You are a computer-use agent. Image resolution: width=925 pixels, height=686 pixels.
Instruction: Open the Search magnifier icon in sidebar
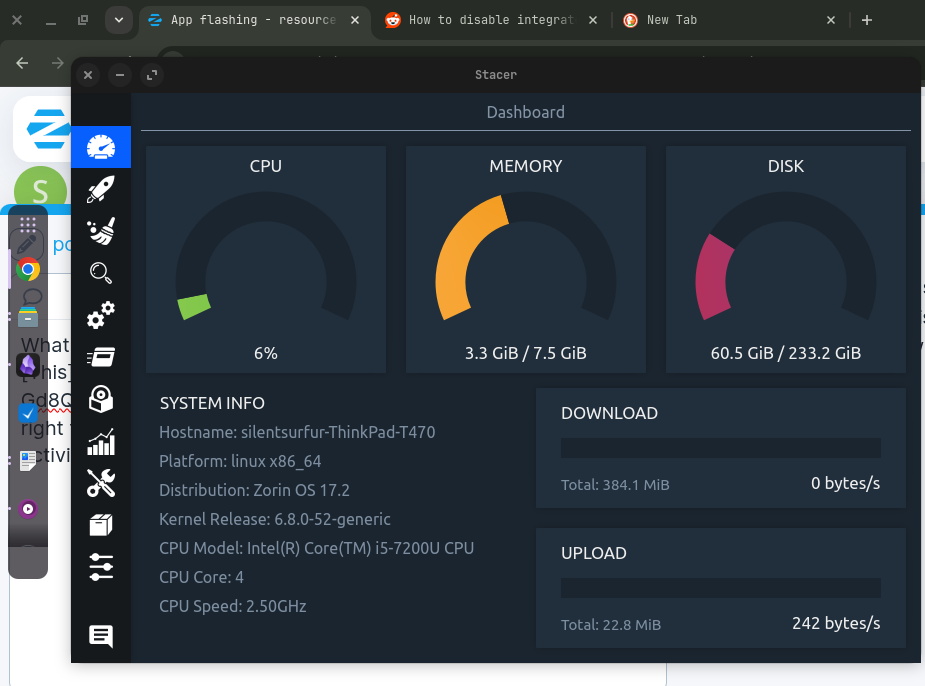point(101,273)
